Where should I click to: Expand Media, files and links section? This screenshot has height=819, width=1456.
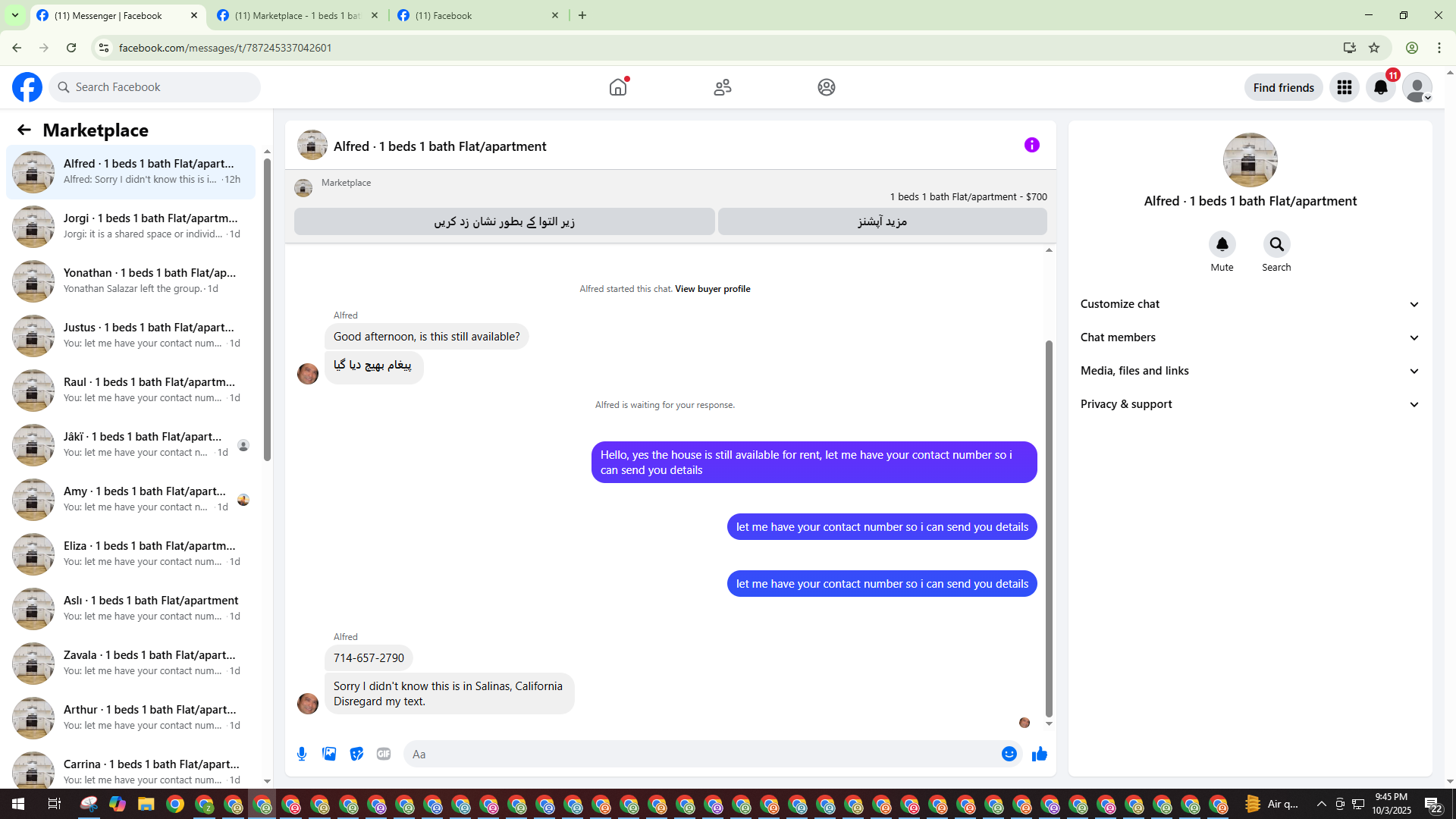point(1250,371)
